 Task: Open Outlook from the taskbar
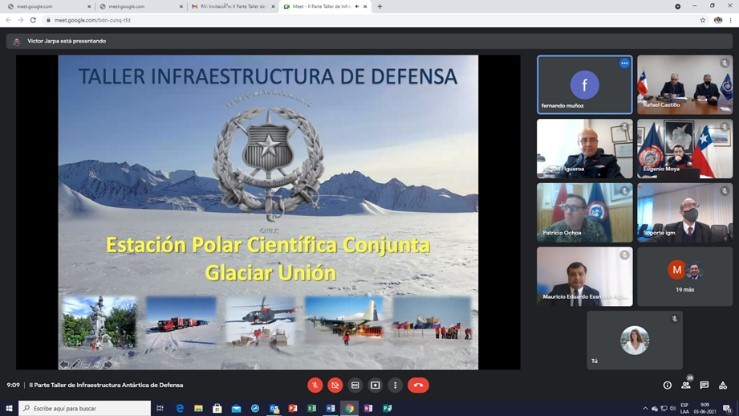(274, 408)
